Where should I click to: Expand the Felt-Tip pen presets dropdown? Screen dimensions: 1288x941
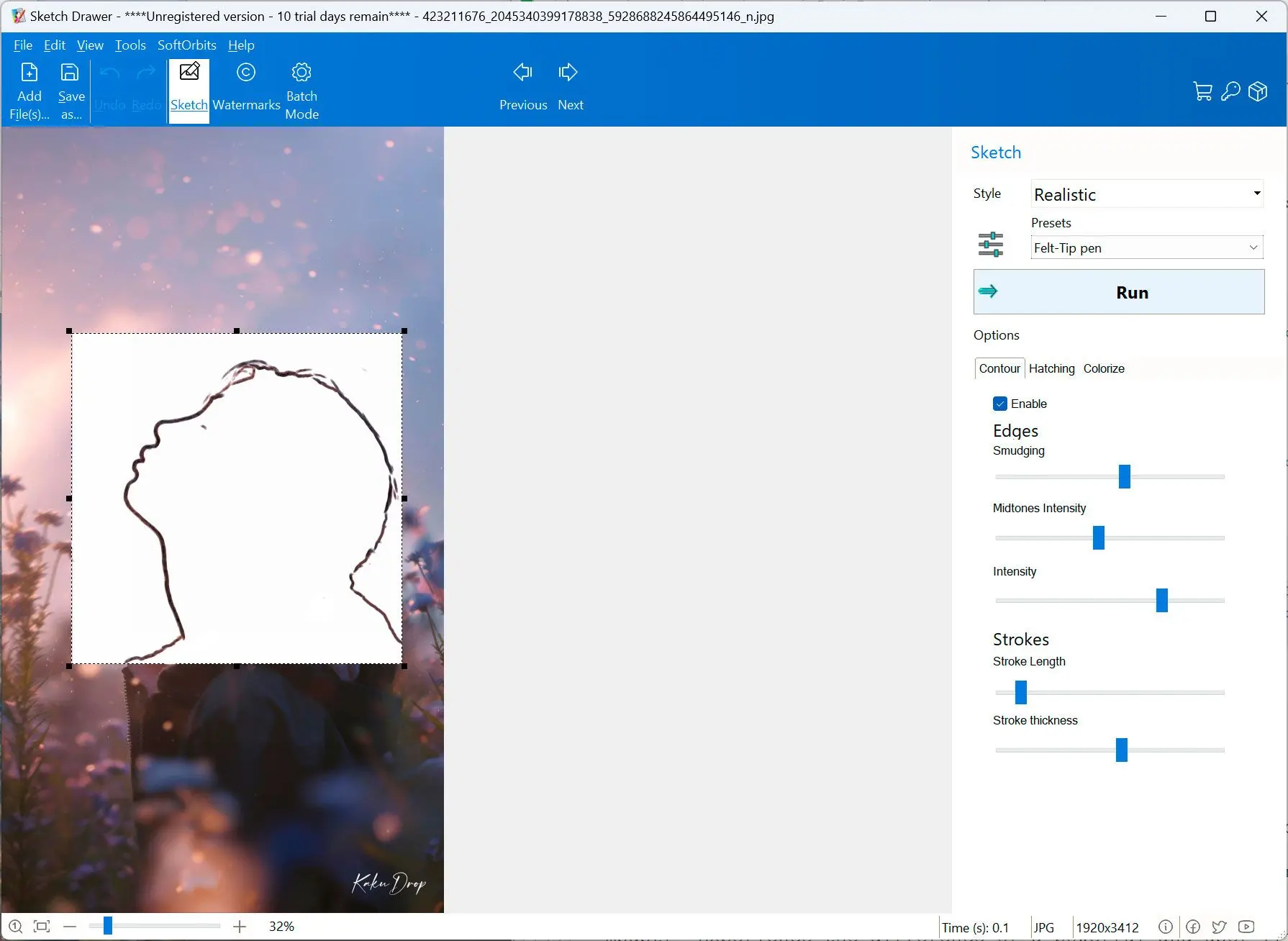point(1147,247)
